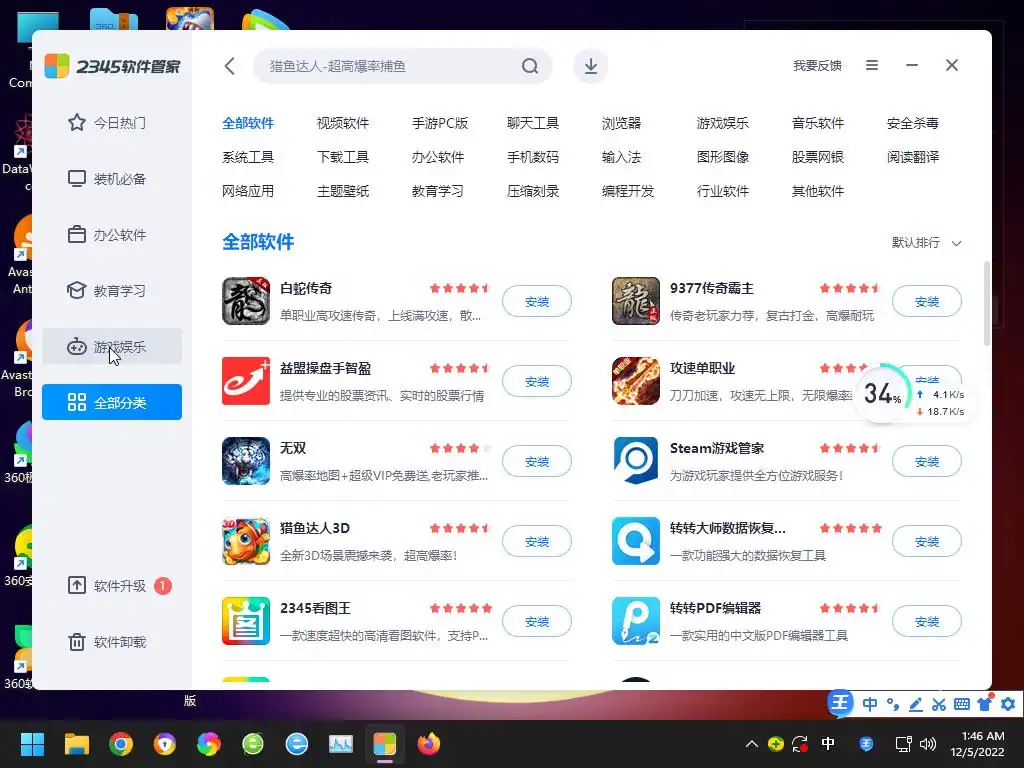Open IME toolbar settings gear
This screenshot has height=768, width=1024.
(x=1008, y=704)
